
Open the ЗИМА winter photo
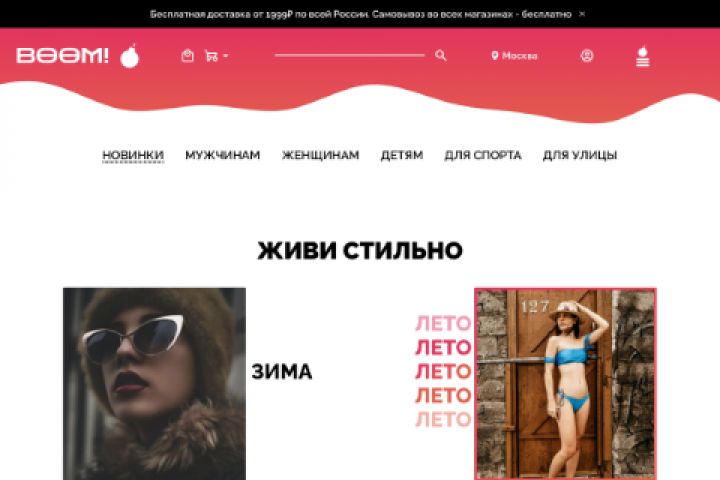point(154,384)
